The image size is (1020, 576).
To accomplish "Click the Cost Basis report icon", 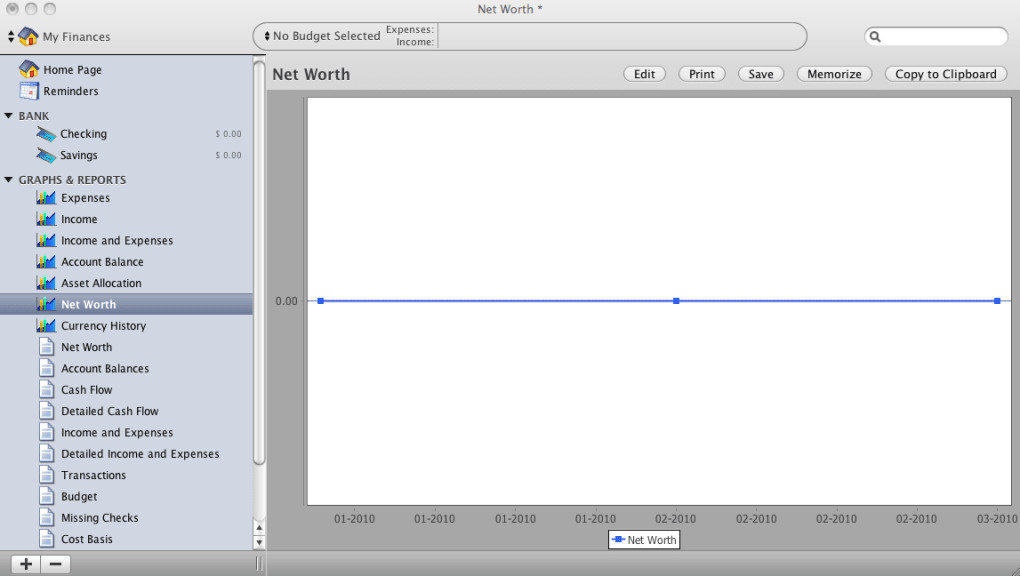I will pos(46,539).
